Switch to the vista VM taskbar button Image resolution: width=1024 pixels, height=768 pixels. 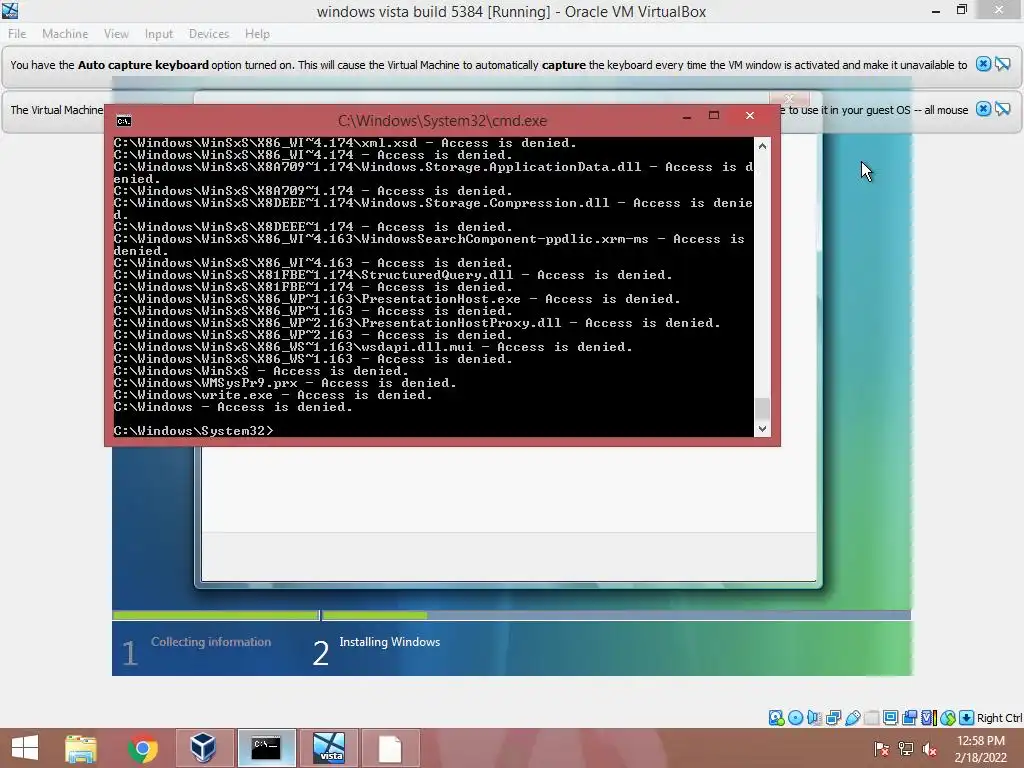pyautogui.click(x=328, y=748)
